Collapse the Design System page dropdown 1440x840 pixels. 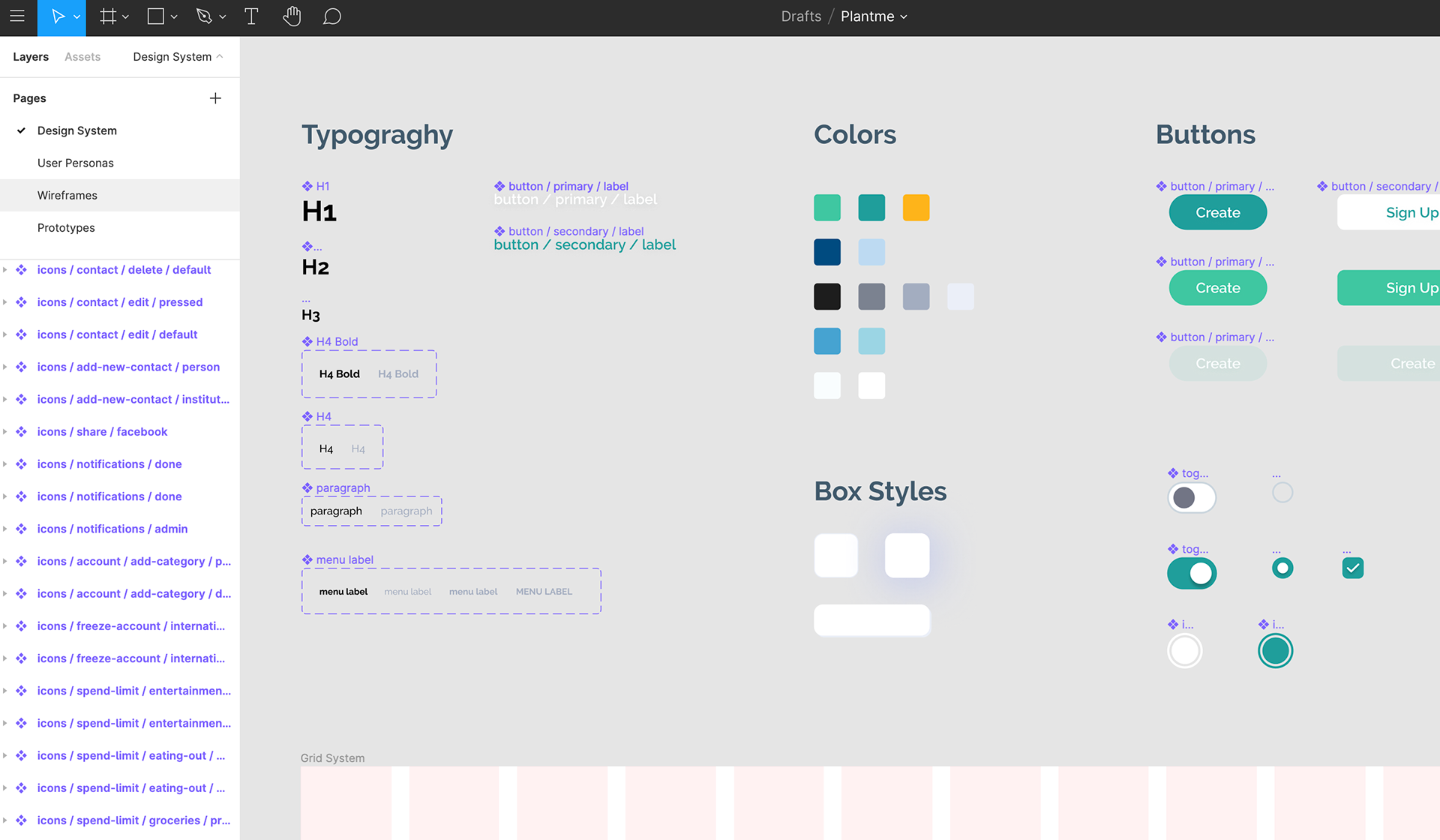178,57
